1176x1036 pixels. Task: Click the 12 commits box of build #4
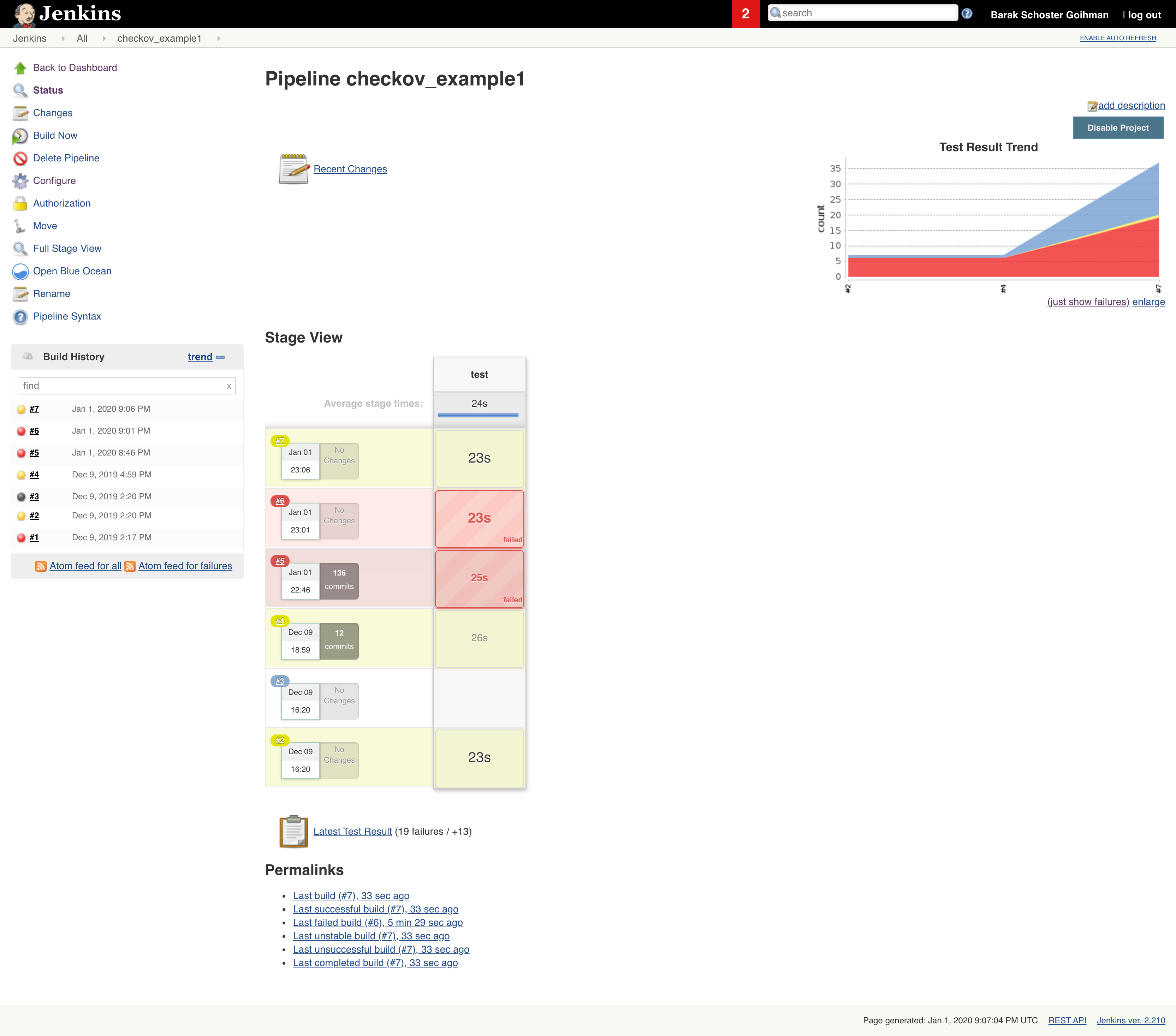pyautogui.click(x=339, y=641)
